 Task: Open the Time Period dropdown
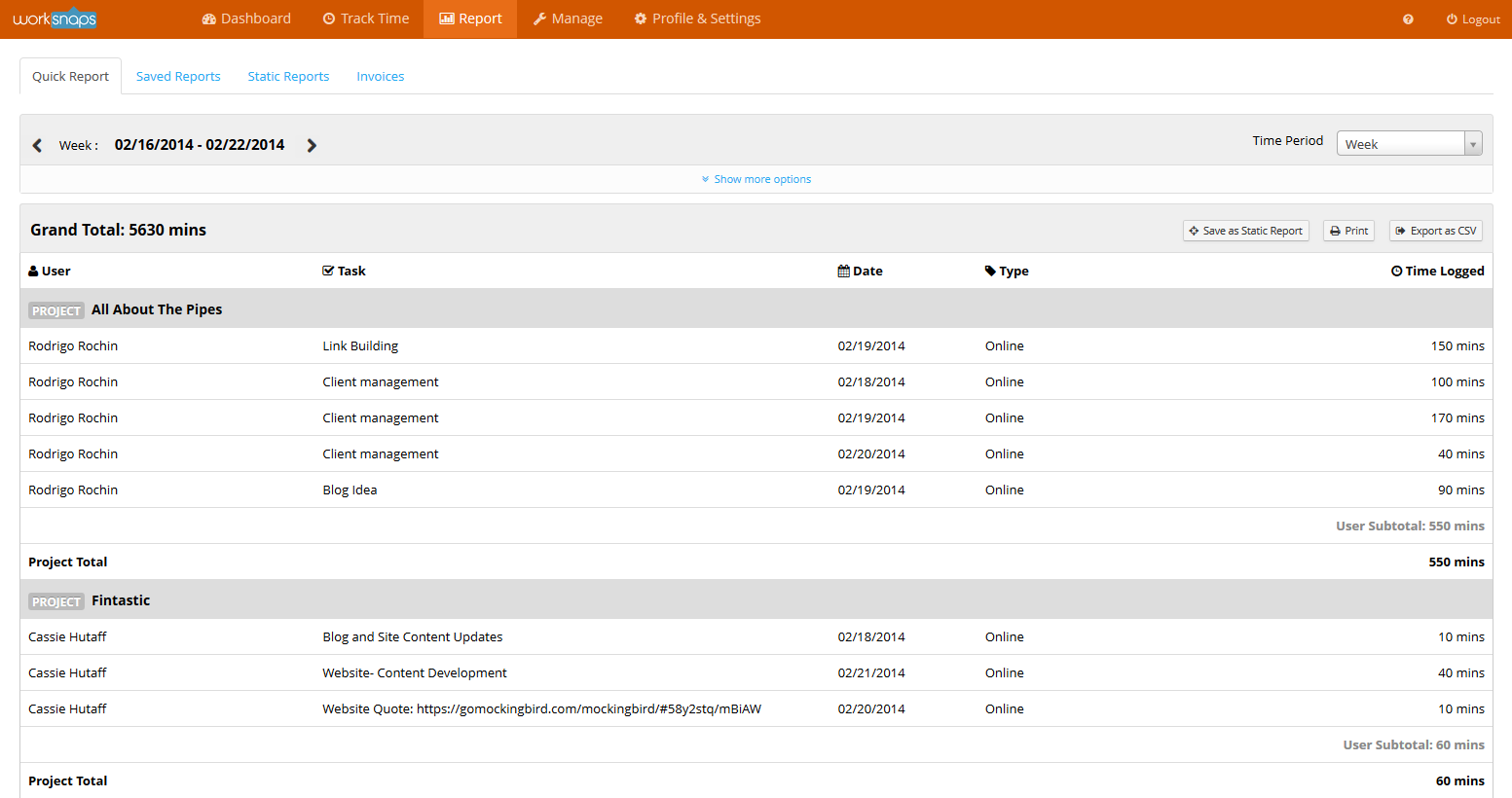coord(1408,144)
